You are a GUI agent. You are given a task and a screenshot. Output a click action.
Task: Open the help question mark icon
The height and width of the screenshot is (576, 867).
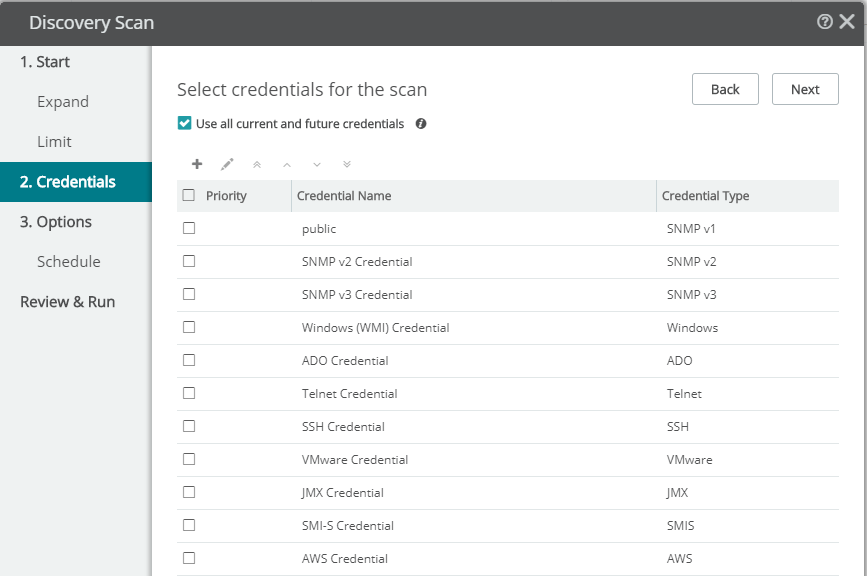[x=824, y=22]
